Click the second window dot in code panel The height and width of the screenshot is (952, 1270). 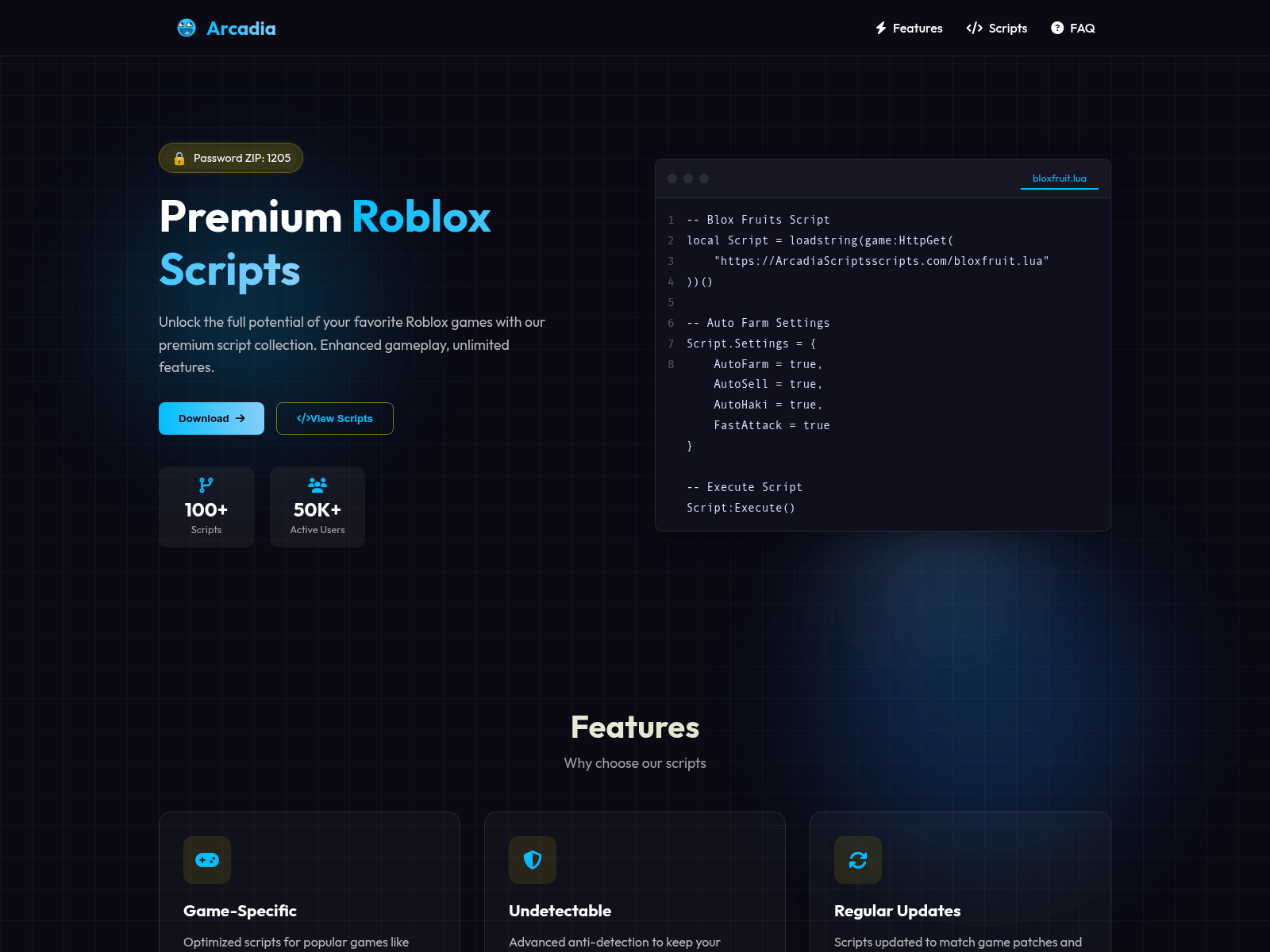(688, 178)
